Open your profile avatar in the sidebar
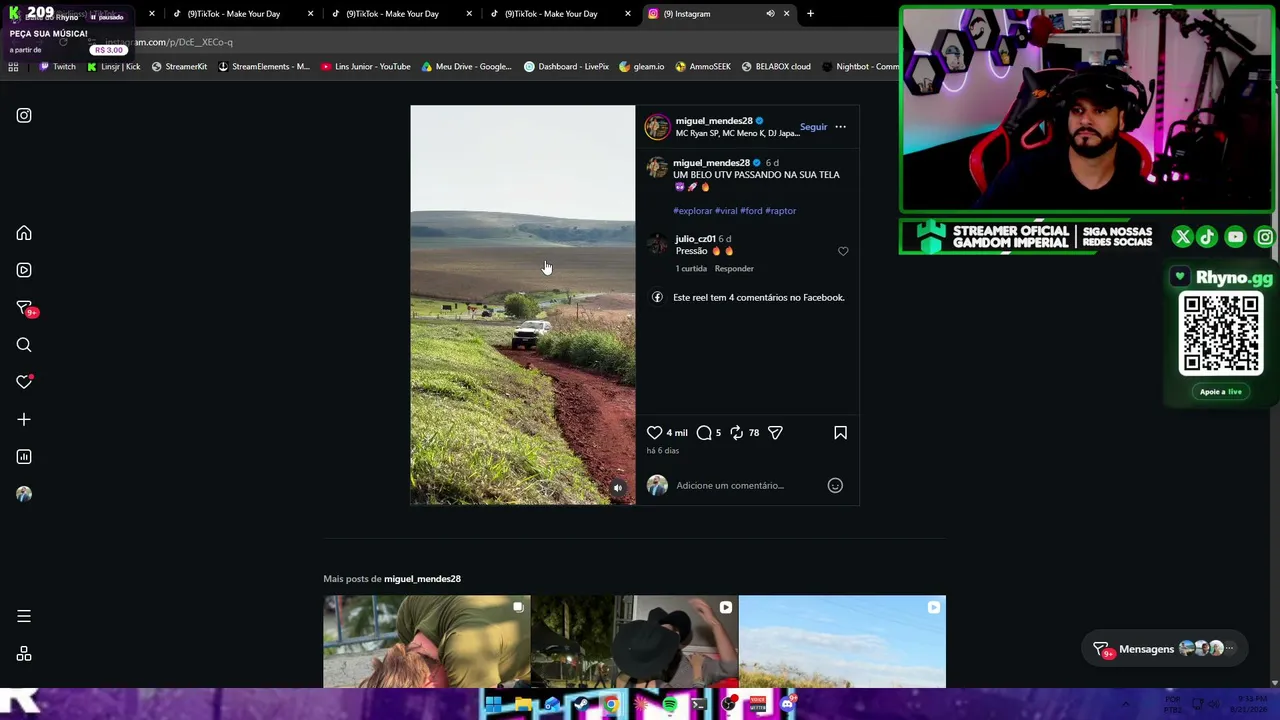1280x720 pixels. click(x=24, y=494)
